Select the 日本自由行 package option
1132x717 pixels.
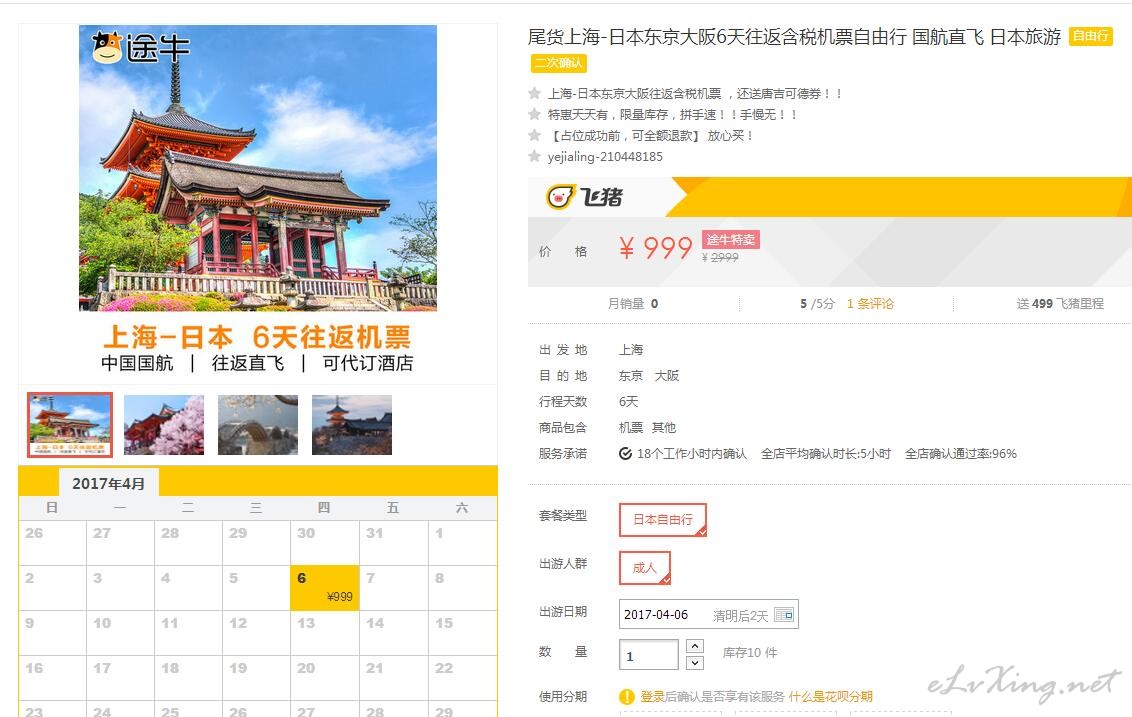[663, 520]
